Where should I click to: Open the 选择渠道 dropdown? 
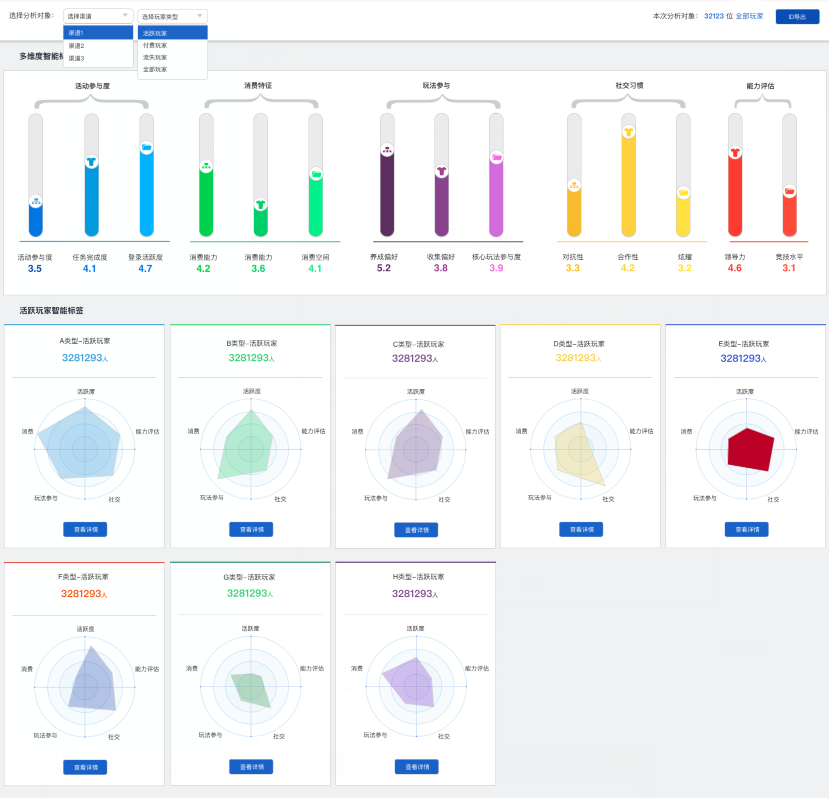click(x=98, y=16)
